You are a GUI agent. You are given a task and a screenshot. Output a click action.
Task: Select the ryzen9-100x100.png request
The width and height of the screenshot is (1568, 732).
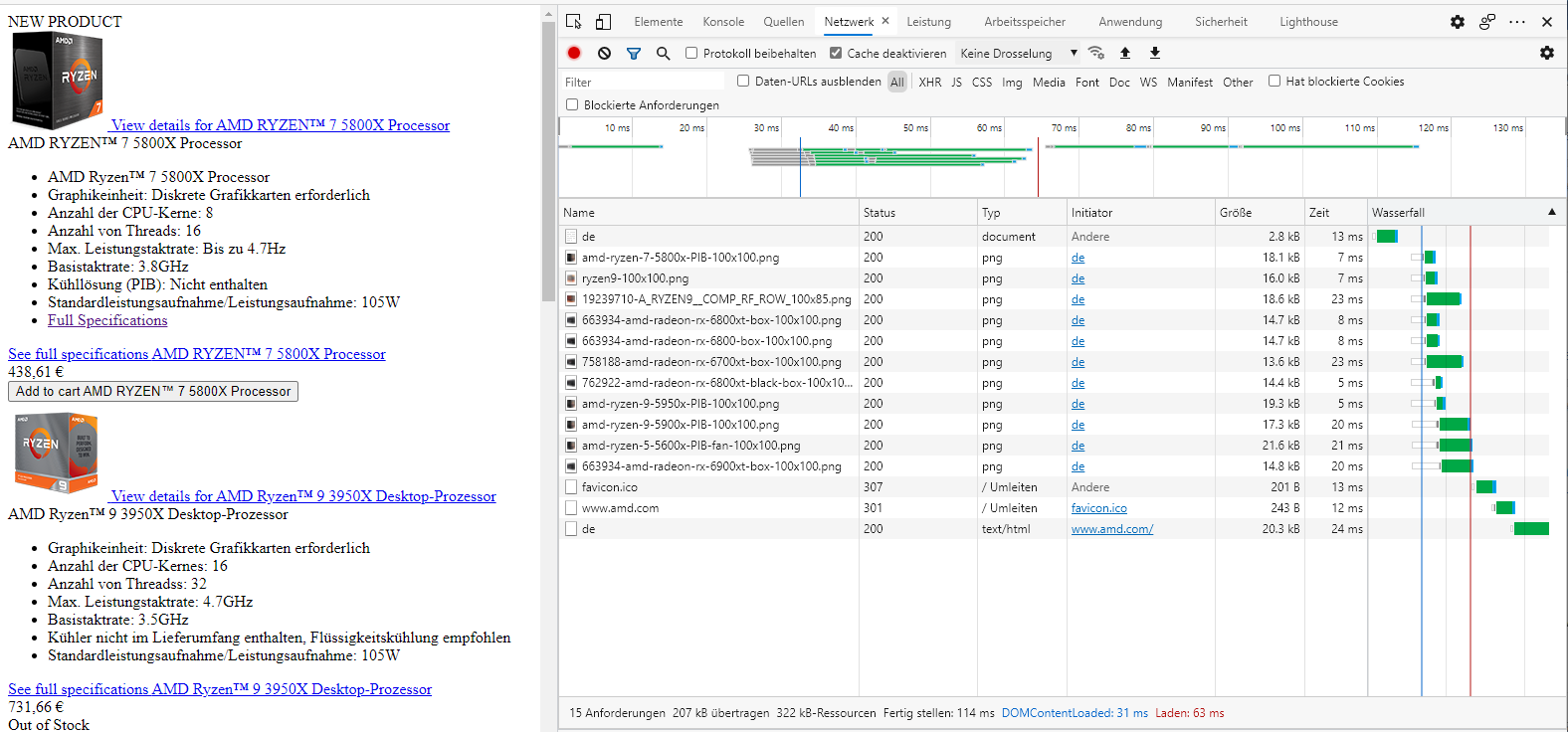pyautogui.click(x=963, y=278)
